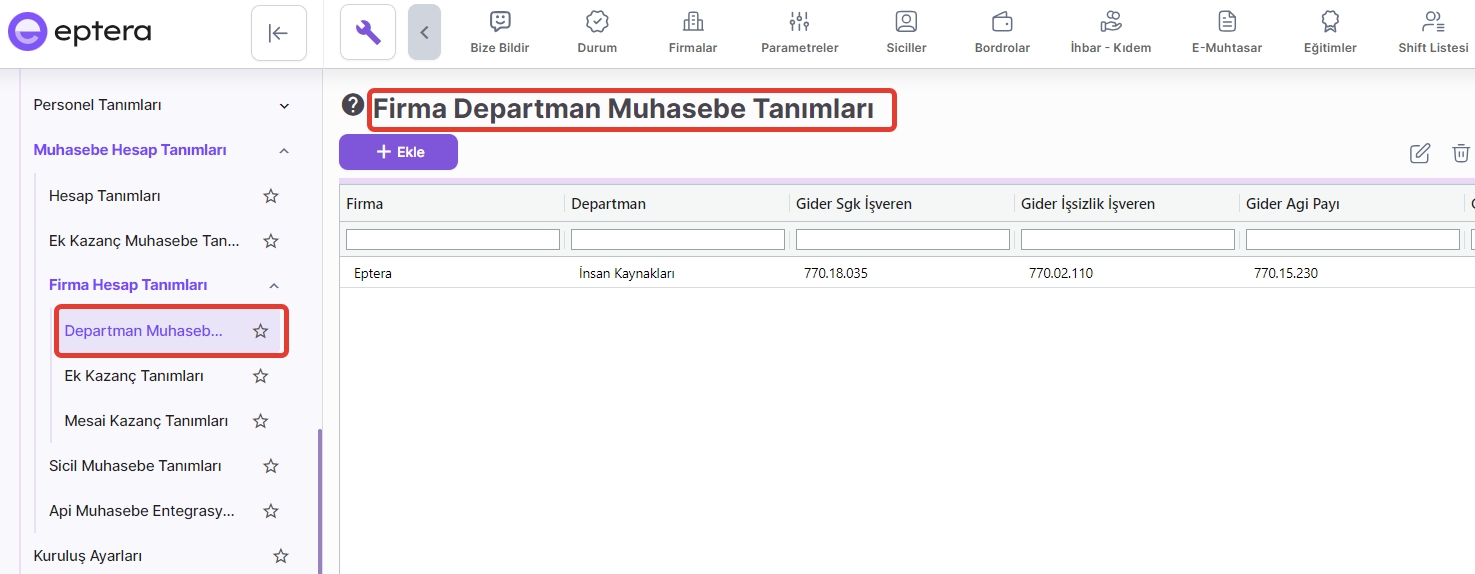
Task: Star the Mesai Kazanç Tanımları item
Action: coord(260,421)
